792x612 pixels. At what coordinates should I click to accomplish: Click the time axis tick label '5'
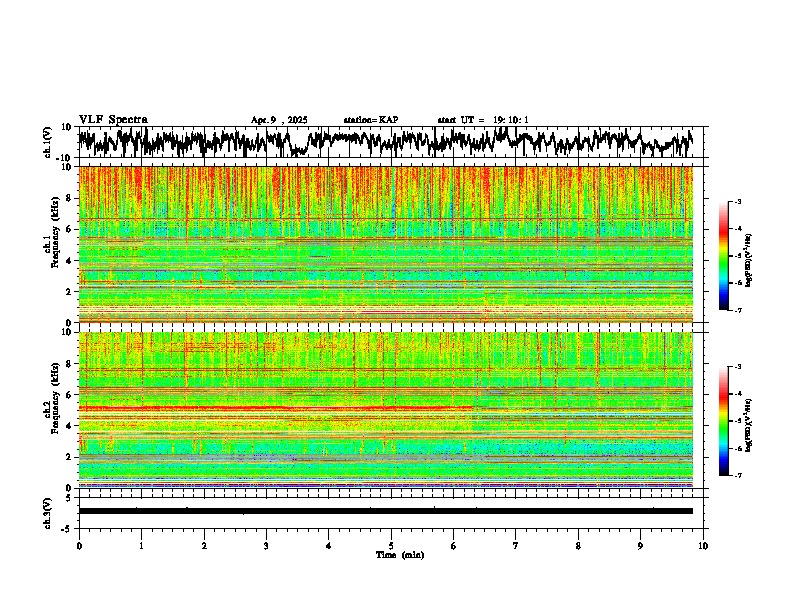point(391,546)
